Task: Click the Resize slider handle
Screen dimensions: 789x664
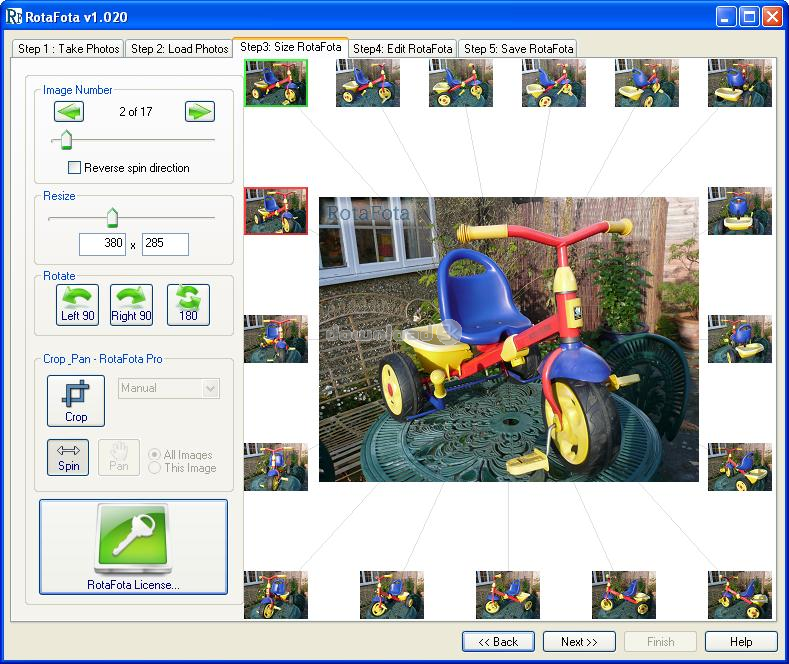Action: pyautogui.click(x=112, y=217)
